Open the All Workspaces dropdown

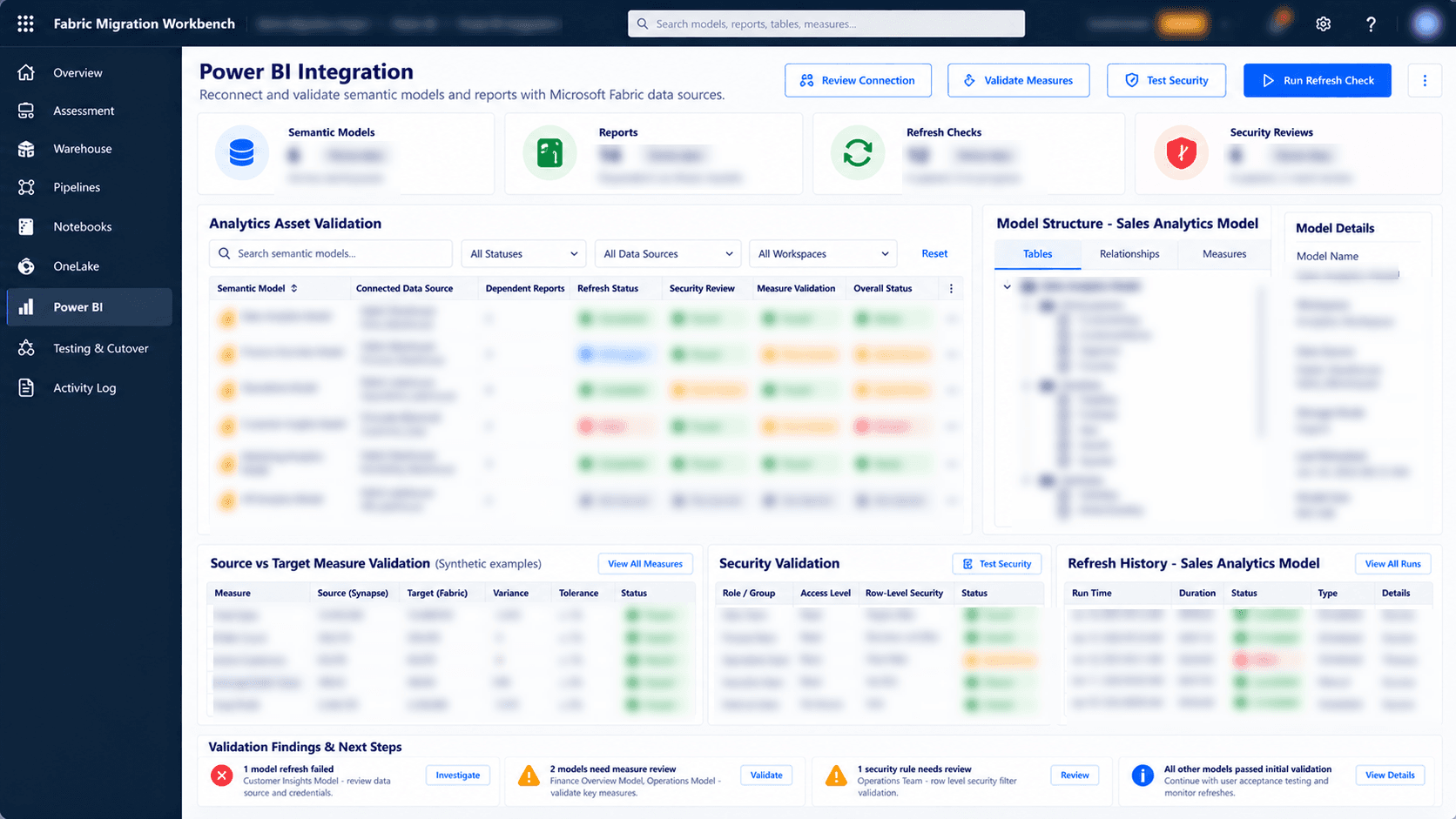[x=823, y=253]
